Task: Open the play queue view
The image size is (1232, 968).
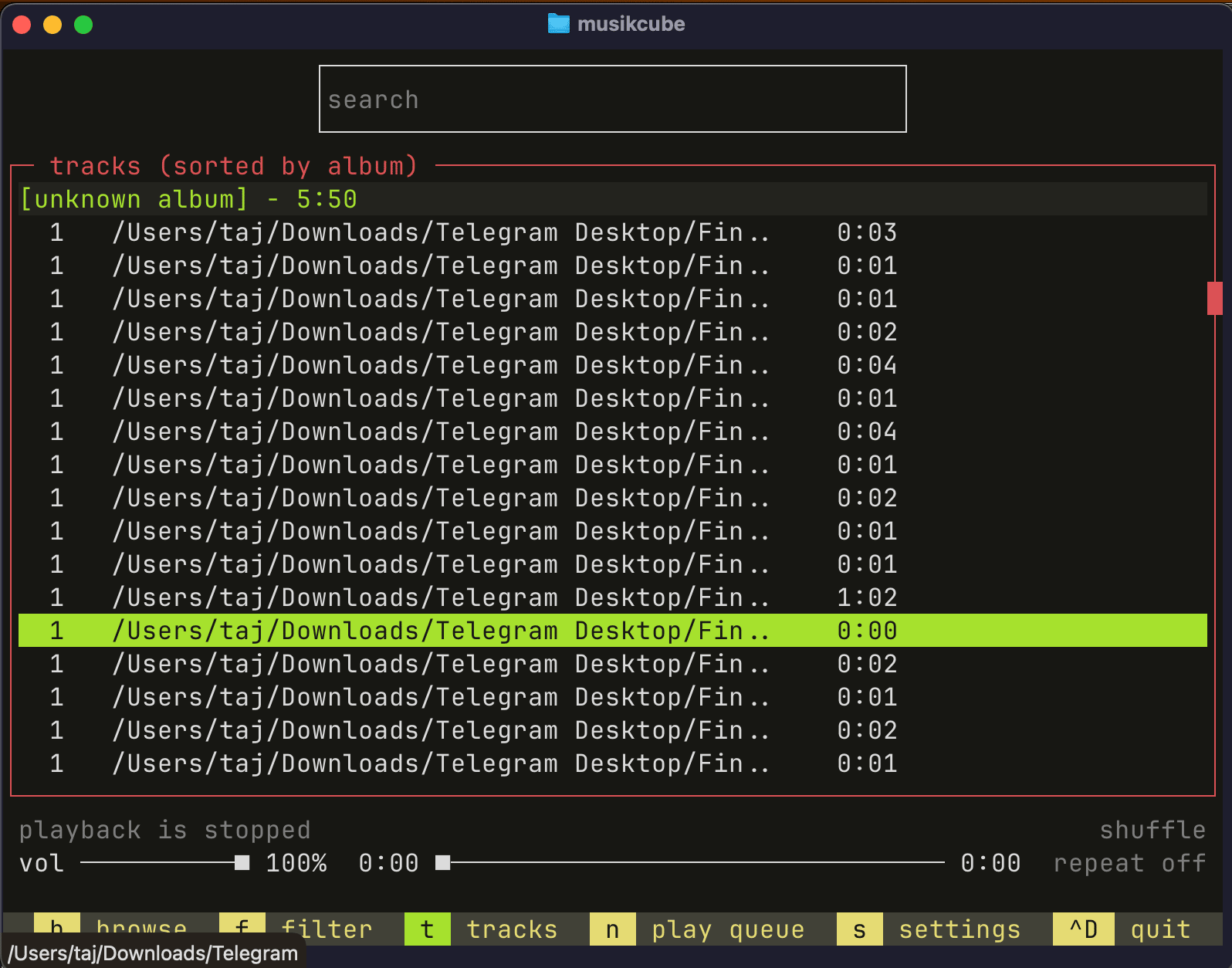Action: pyautogui.click(x=728, y=929)
